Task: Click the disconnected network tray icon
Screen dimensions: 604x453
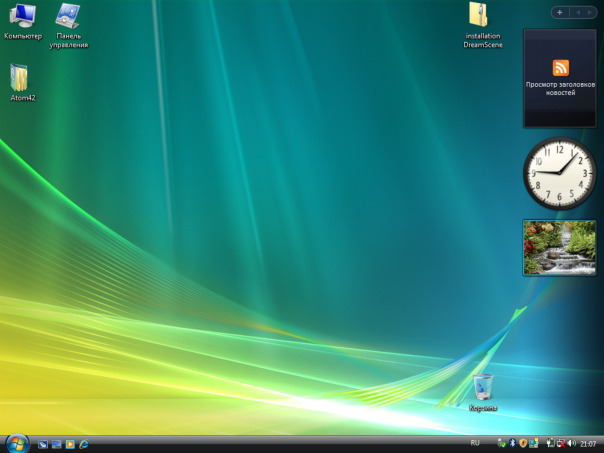Action: (x=560, y=443)
